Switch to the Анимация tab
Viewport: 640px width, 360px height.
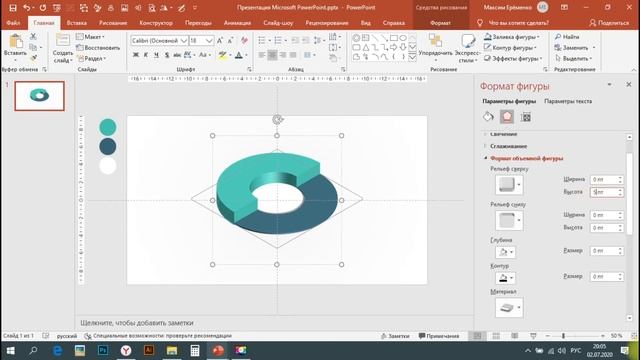(237, 23)
